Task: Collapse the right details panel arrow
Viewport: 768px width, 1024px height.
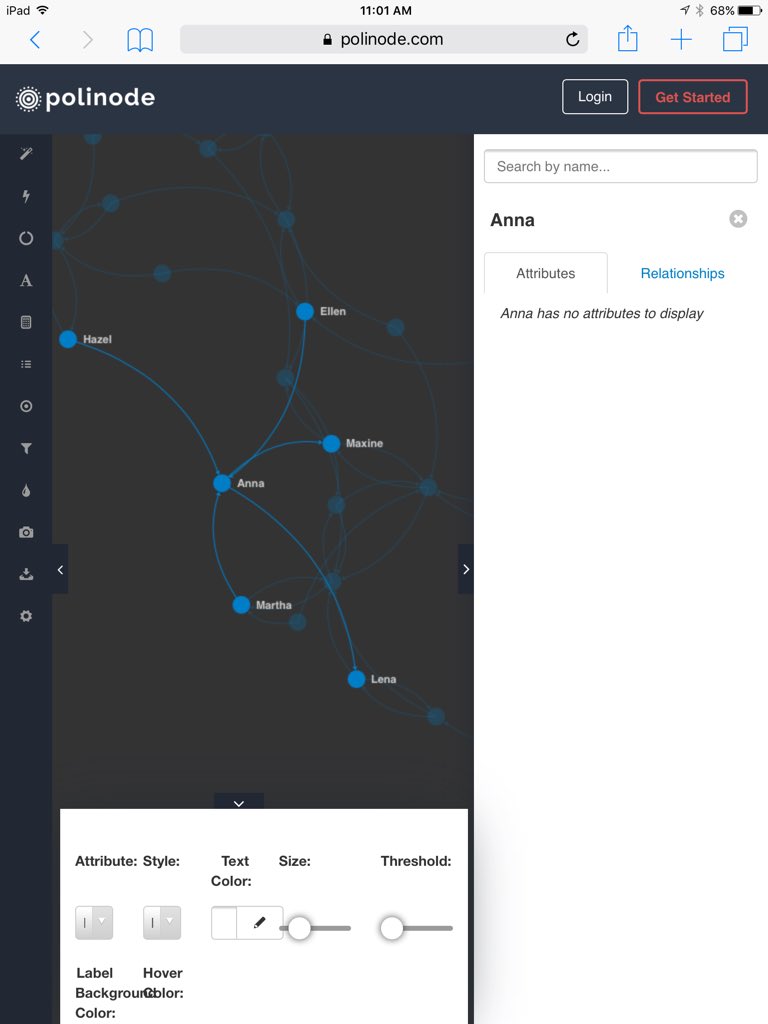Action: click(x=466, y=569)
